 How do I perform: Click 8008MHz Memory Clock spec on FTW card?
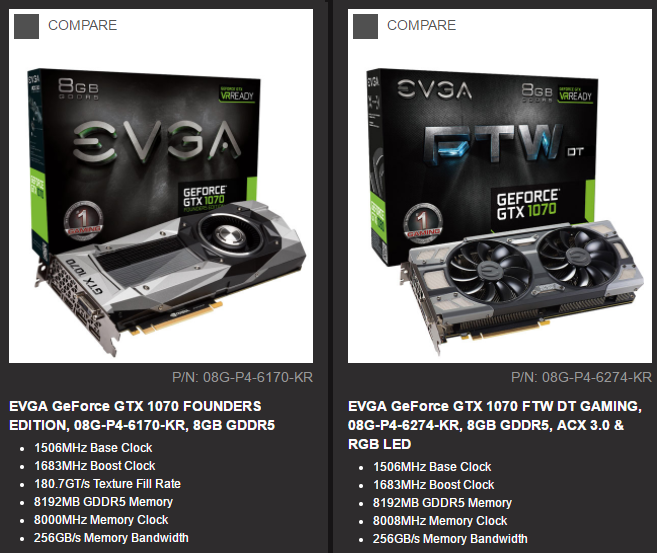pos(440,521)
